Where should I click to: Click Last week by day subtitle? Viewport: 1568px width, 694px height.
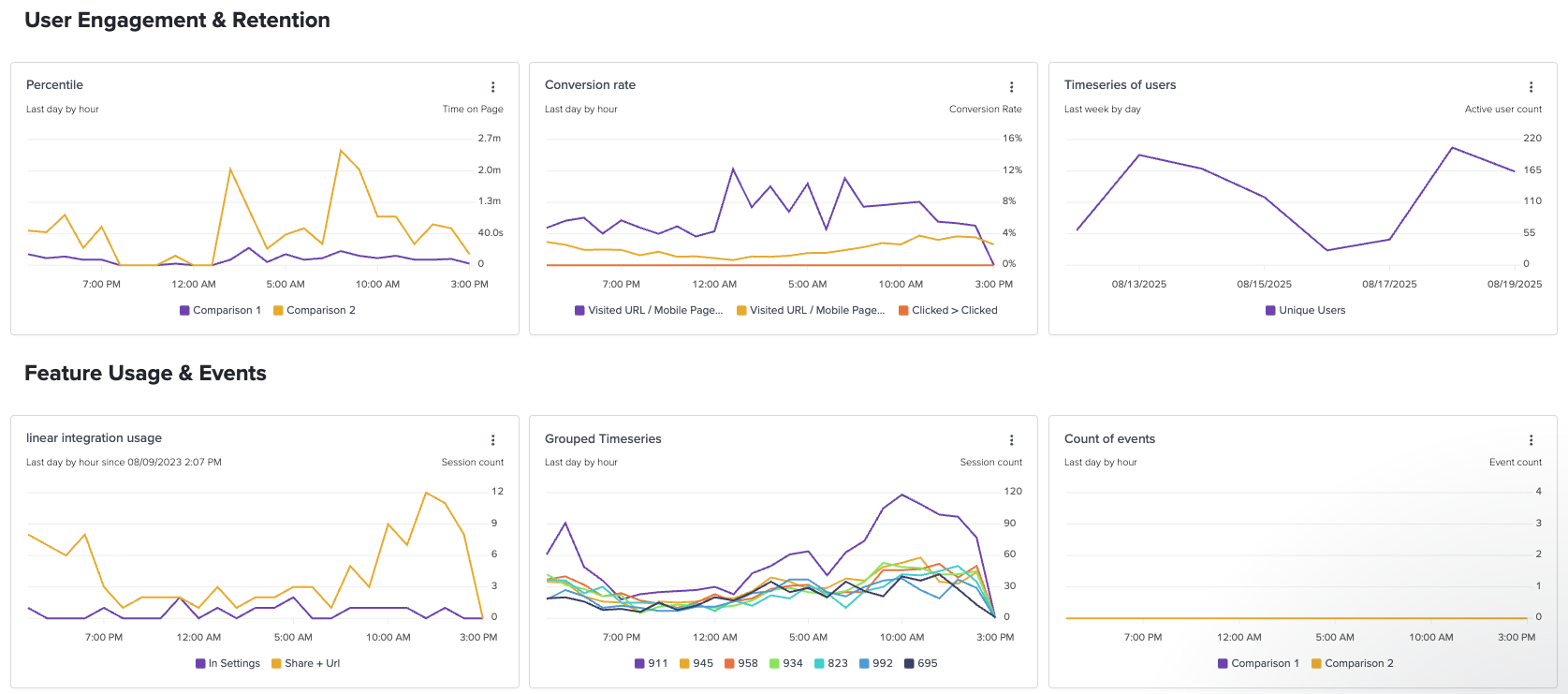point(1103,110)
